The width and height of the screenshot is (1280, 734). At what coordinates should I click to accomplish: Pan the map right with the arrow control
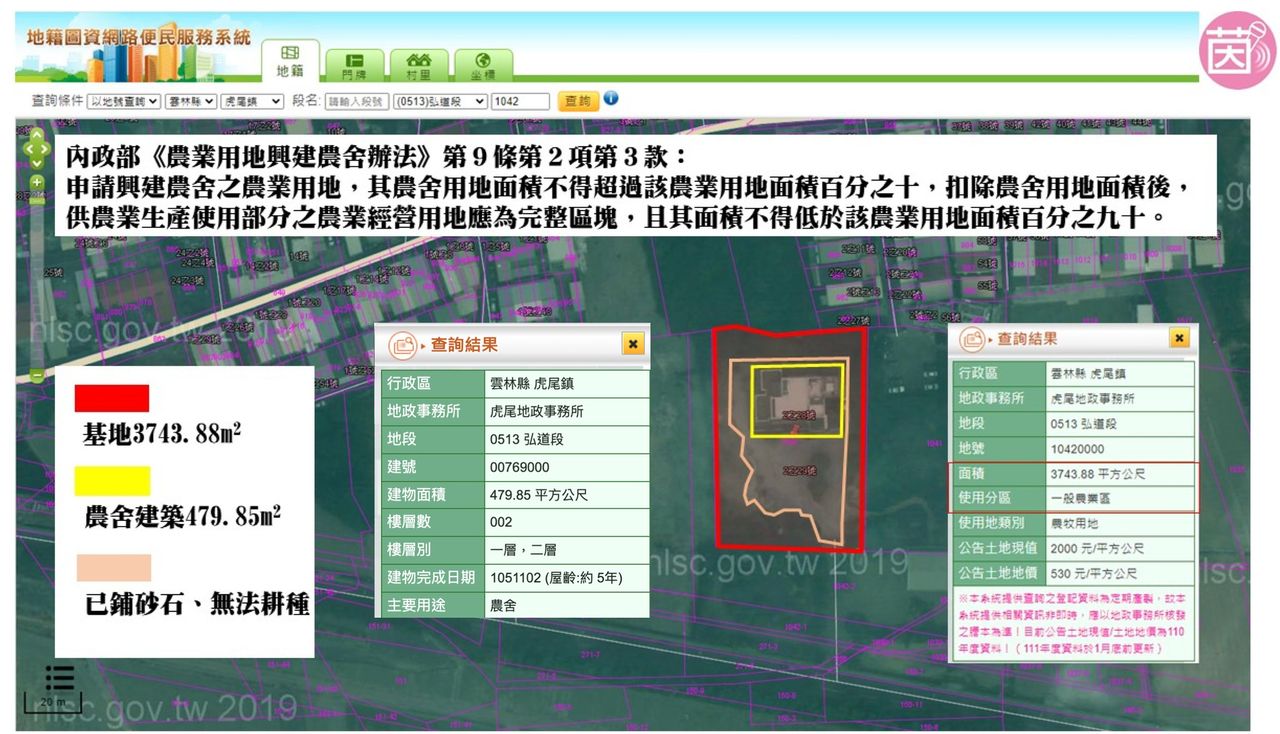point(46,150)
